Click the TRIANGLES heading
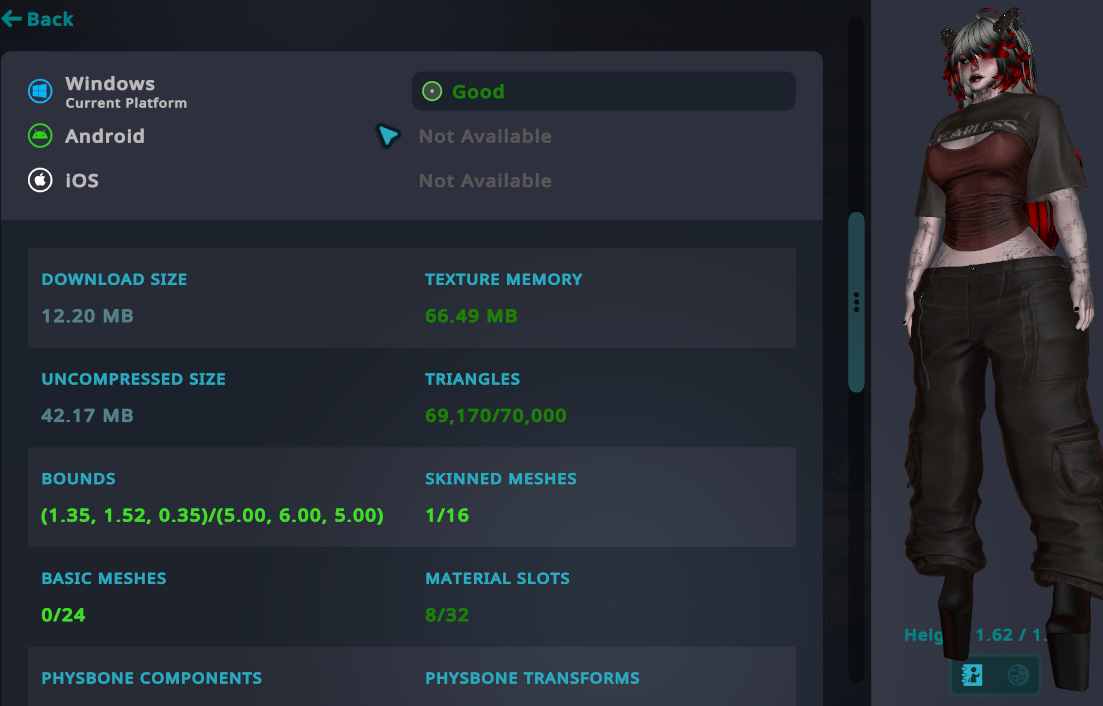Viewport: 1103px width, 706px height. tap(473, 379)
